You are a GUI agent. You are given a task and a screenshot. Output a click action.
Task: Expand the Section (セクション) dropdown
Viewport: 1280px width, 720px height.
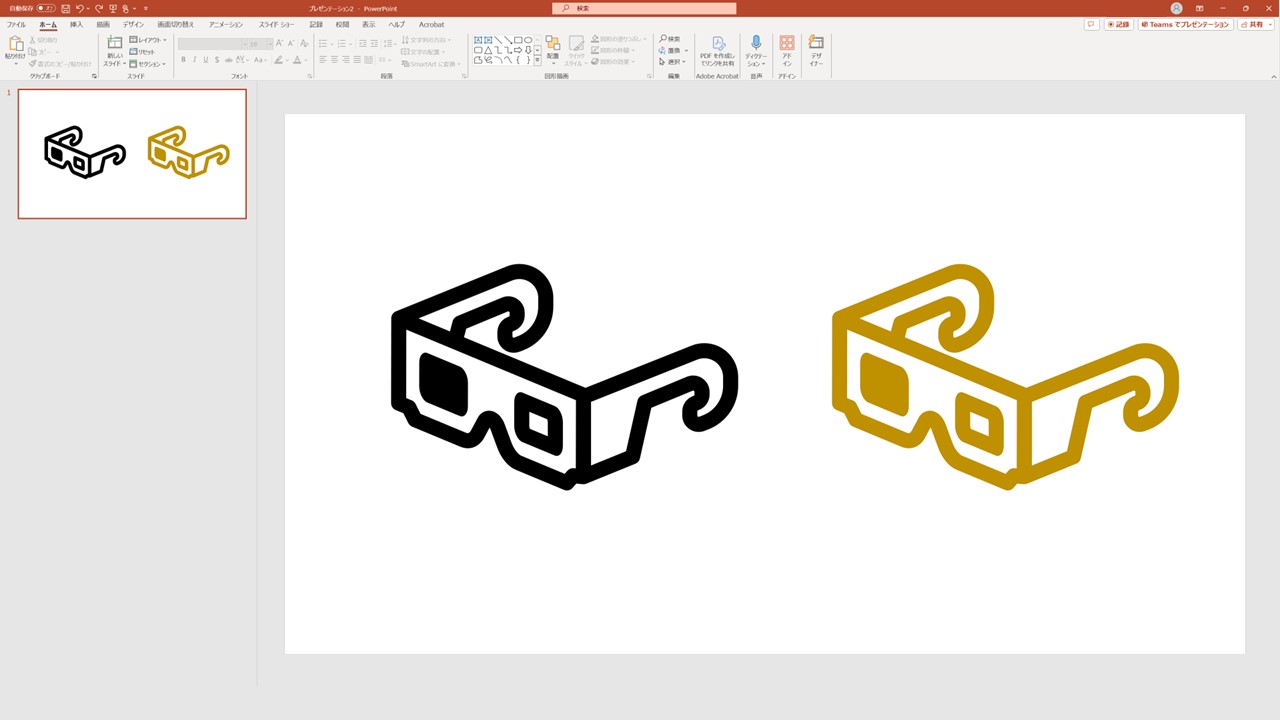pyautogui.click(x=148, y=64)
